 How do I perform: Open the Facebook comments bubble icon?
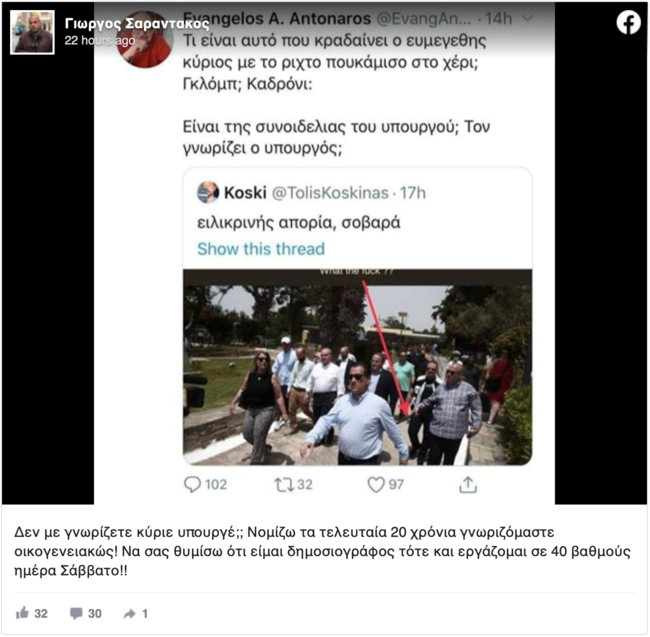[76, 613]
